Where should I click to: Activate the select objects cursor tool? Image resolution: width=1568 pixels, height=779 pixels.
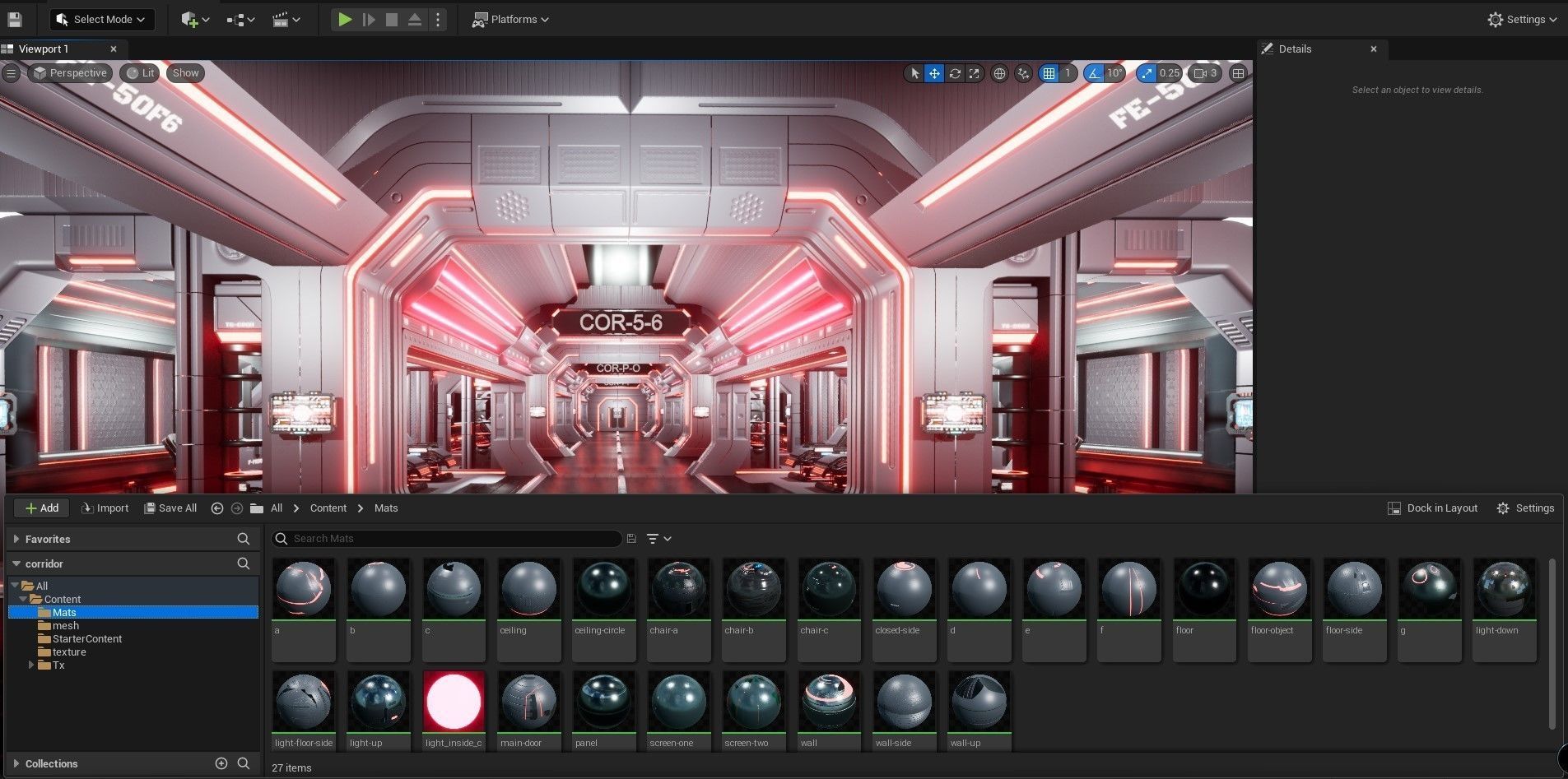914,73
